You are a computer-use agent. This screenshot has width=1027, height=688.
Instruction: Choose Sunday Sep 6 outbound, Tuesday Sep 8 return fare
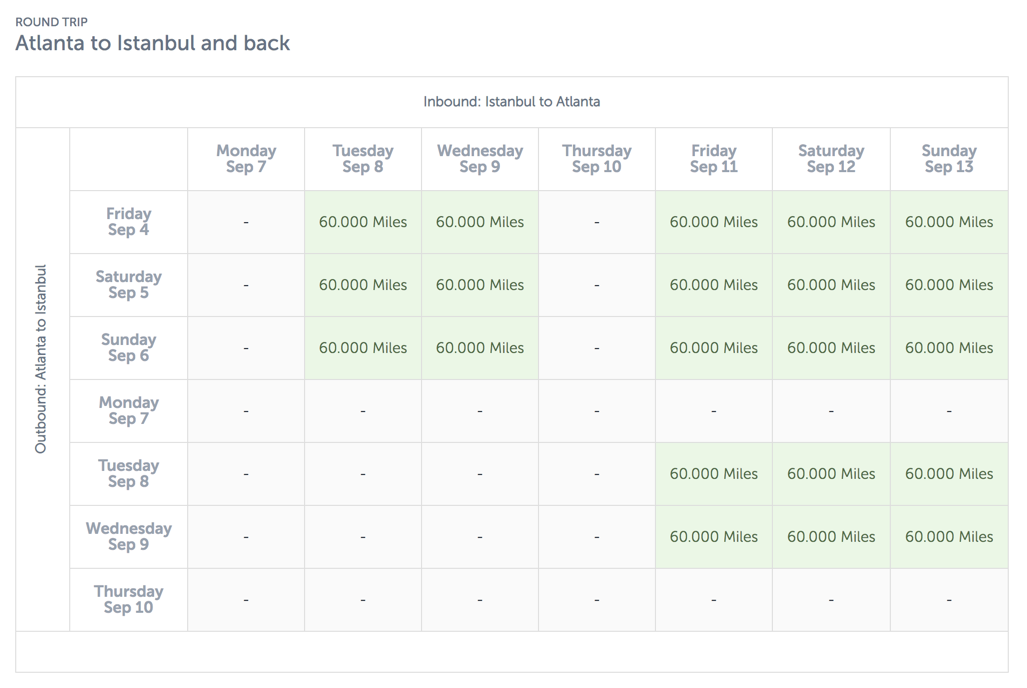(363, 348)
